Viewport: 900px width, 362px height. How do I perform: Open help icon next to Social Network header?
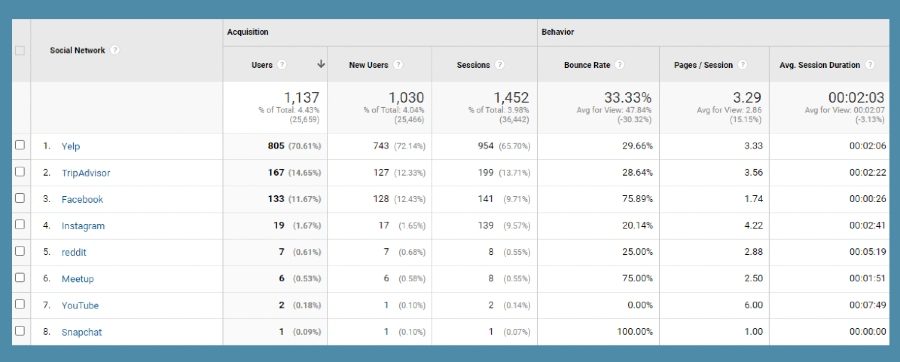[x=115, y=50]
